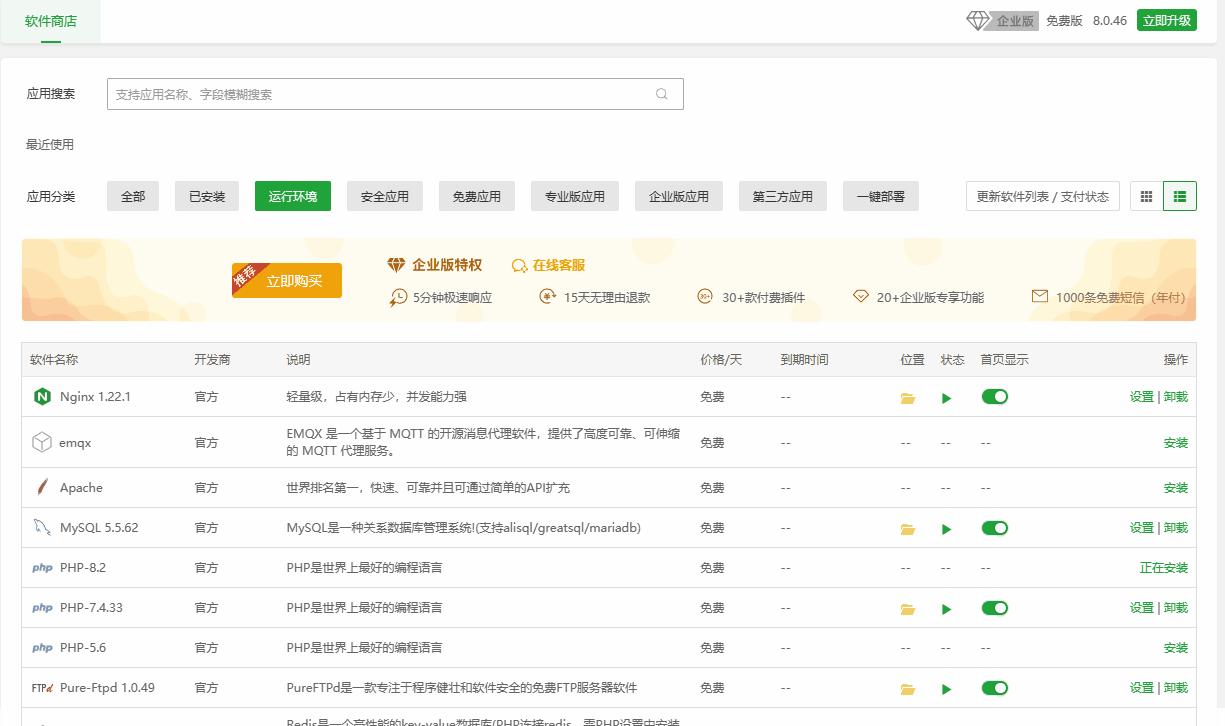The width and height of the screenshot is (1225, 726).
Task: Uninstall PHP-7.4.33 via 卸载 link
Action: tap(1176, 608)
